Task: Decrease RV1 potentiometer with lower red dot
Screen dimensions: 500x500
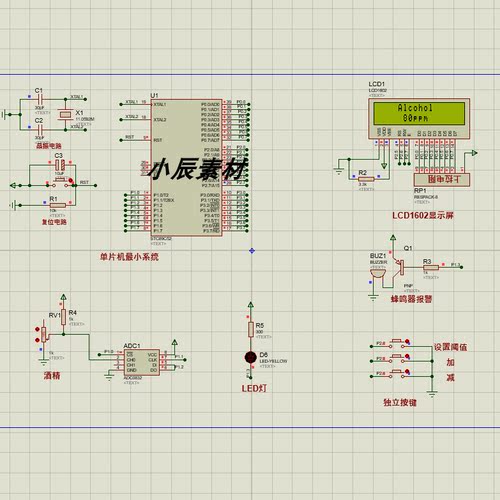Action: (x=37, y=340)
